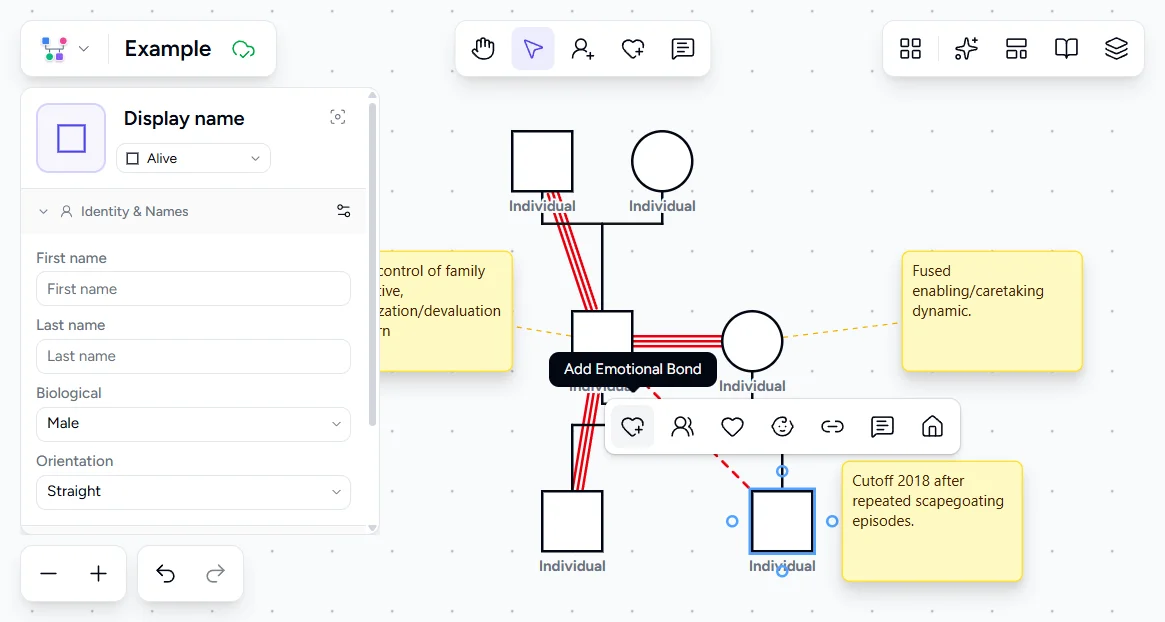Click the Identity & Names settings sliders icon
The height and width of the screenshot is (622, 1165).
[343, 211]
